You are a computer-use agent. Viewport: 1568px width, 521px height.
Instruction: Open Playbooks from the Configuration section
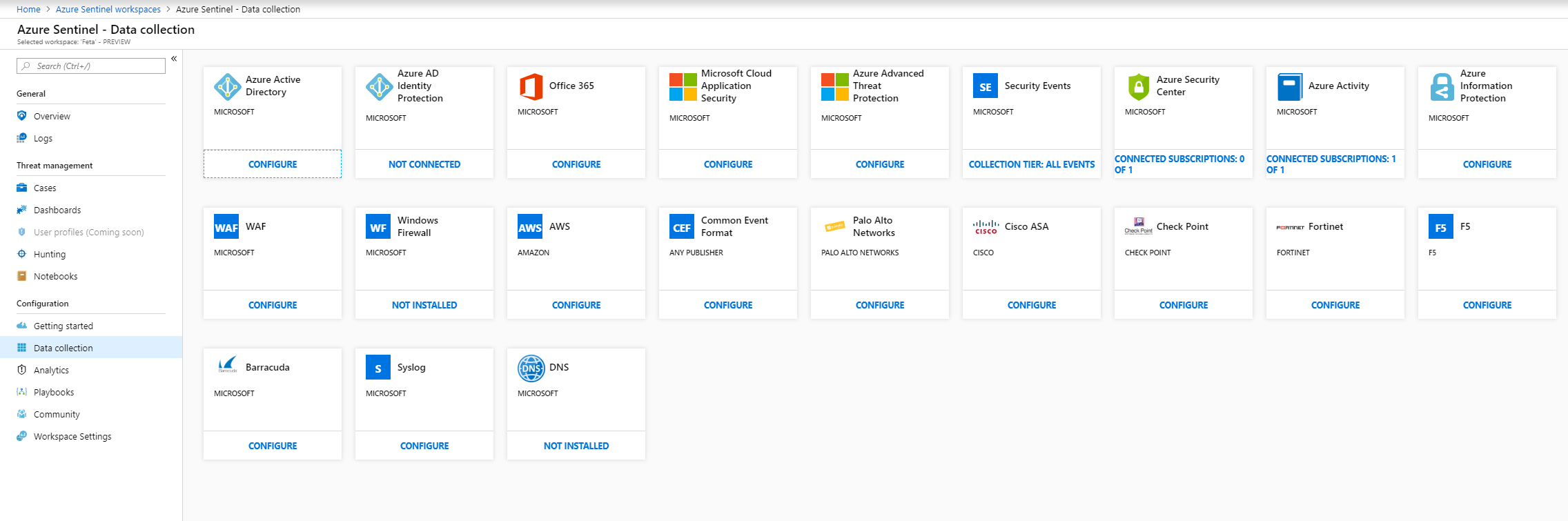click(54, 392)
